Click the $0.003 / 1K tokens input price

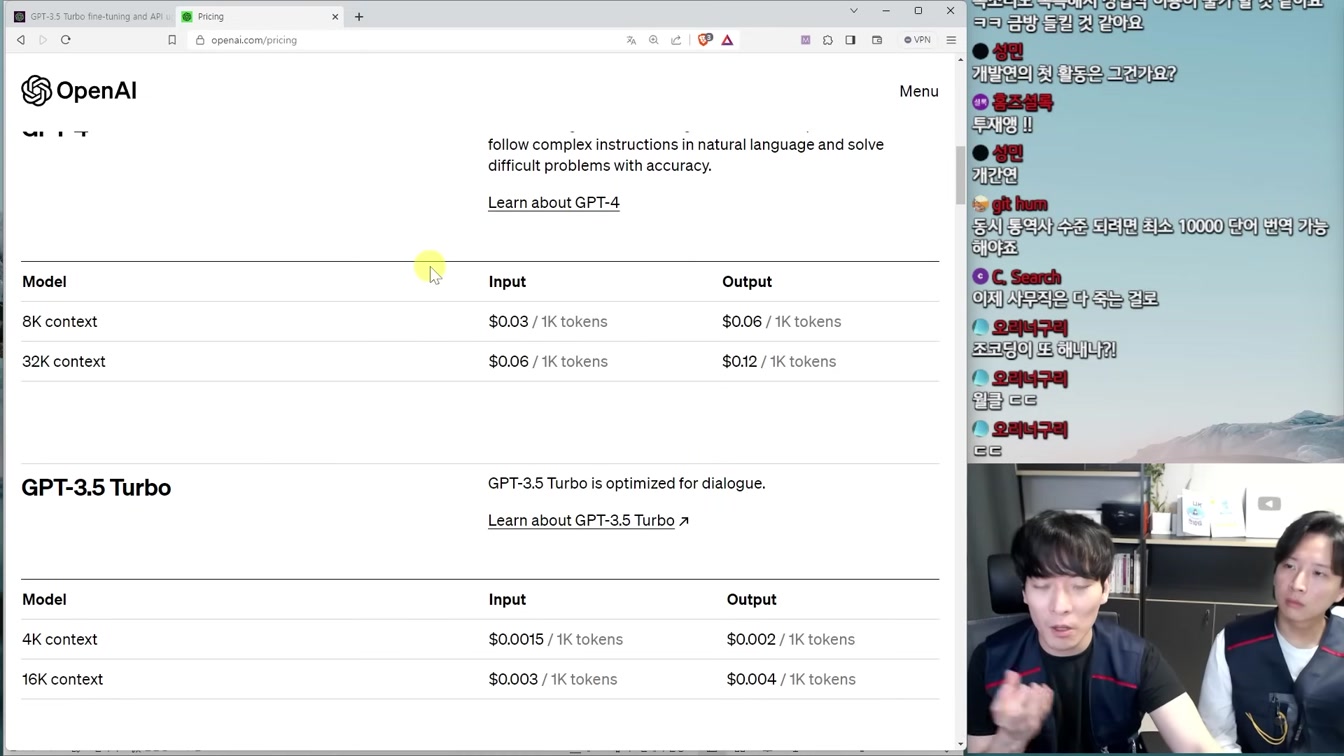[553, 680]
